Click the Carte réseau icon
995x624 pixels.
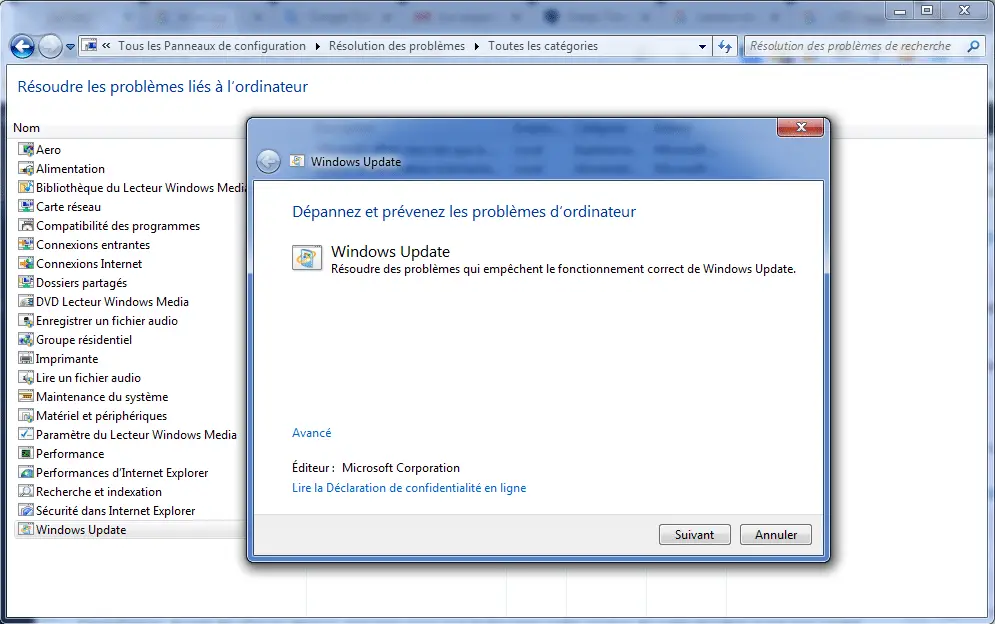(26, 207)
